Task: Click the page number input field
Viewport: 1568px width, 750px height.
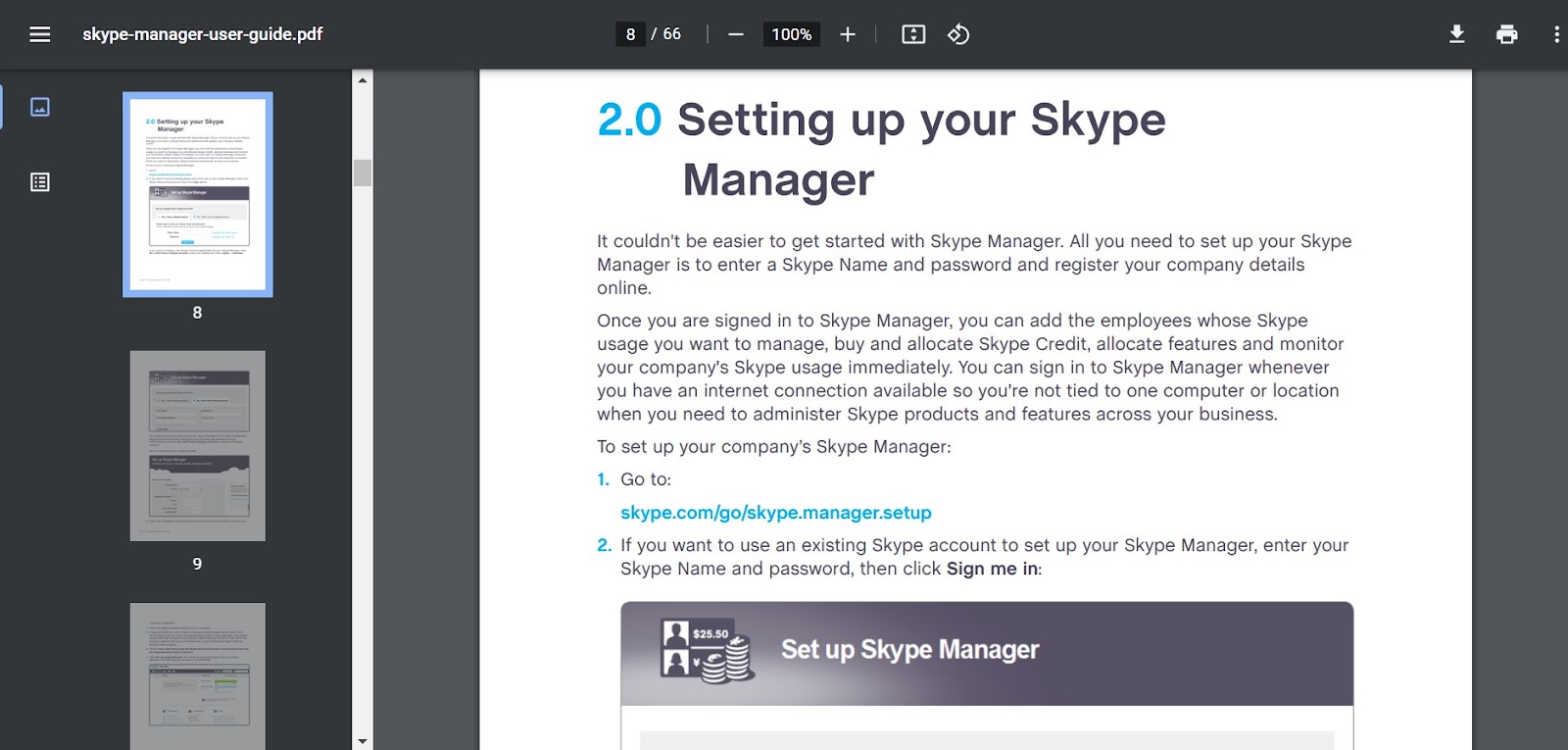Action: (630, 34)
